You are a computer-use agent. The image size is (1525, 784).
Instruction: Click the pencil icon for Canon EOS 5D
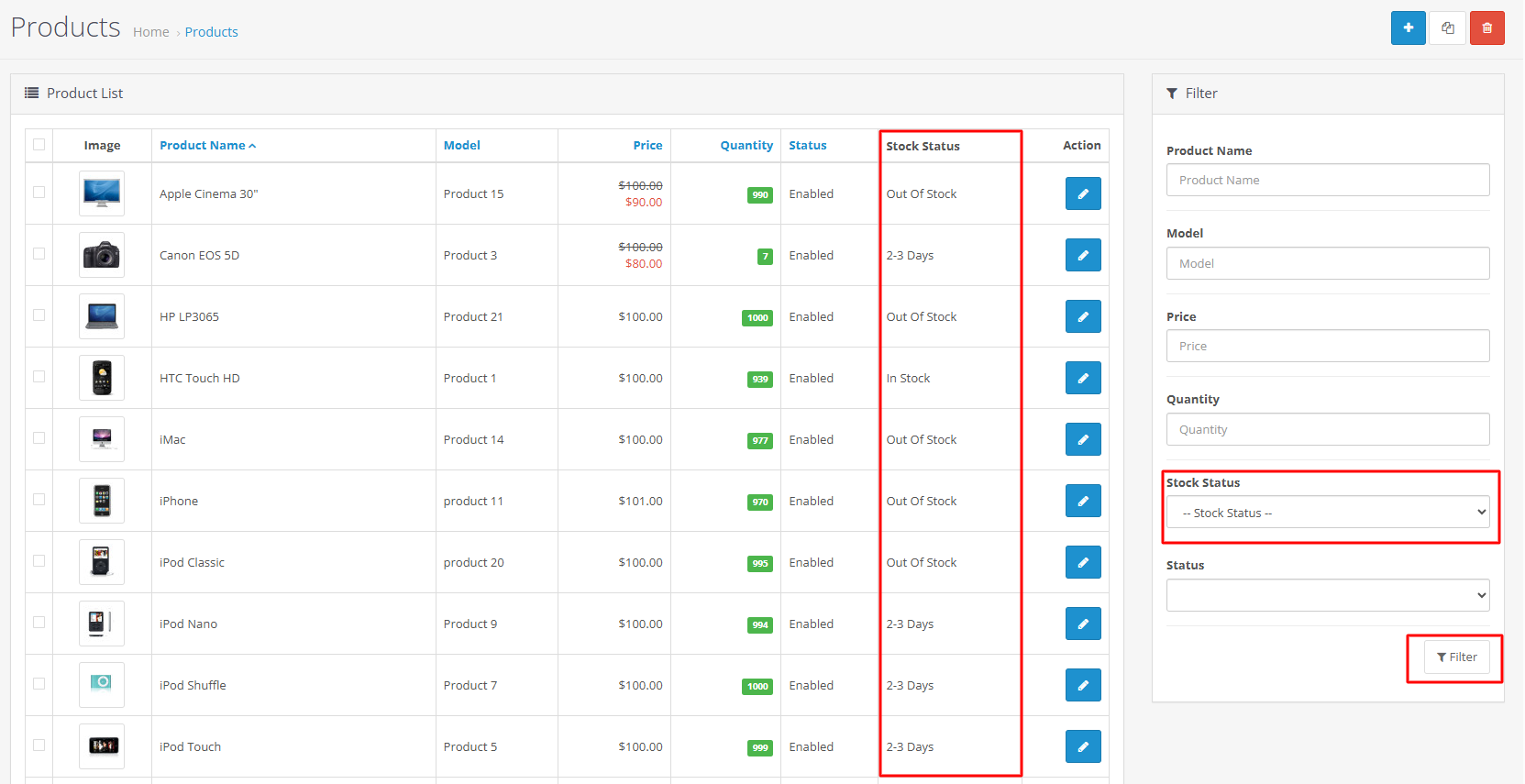pos(1082,255)
